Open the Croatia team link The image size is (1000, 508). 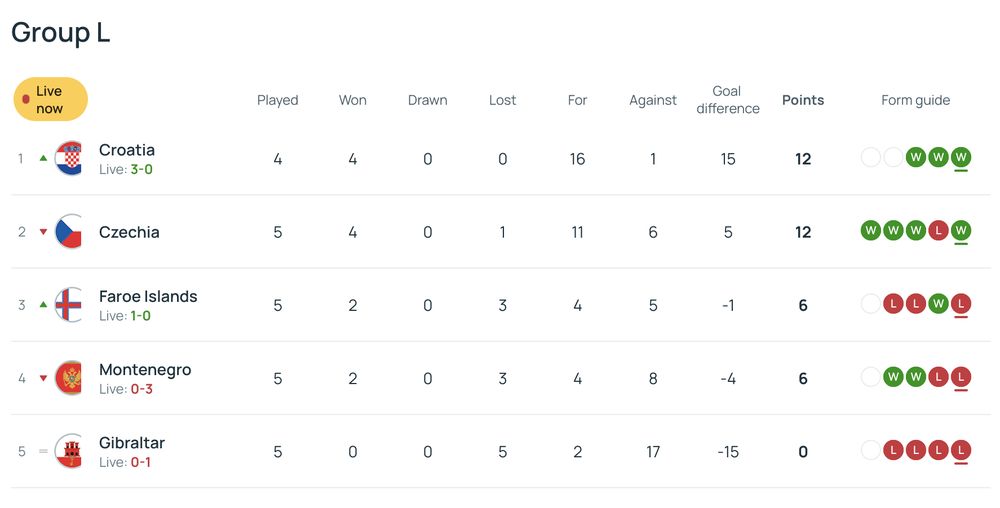click(x=127, y=150)
